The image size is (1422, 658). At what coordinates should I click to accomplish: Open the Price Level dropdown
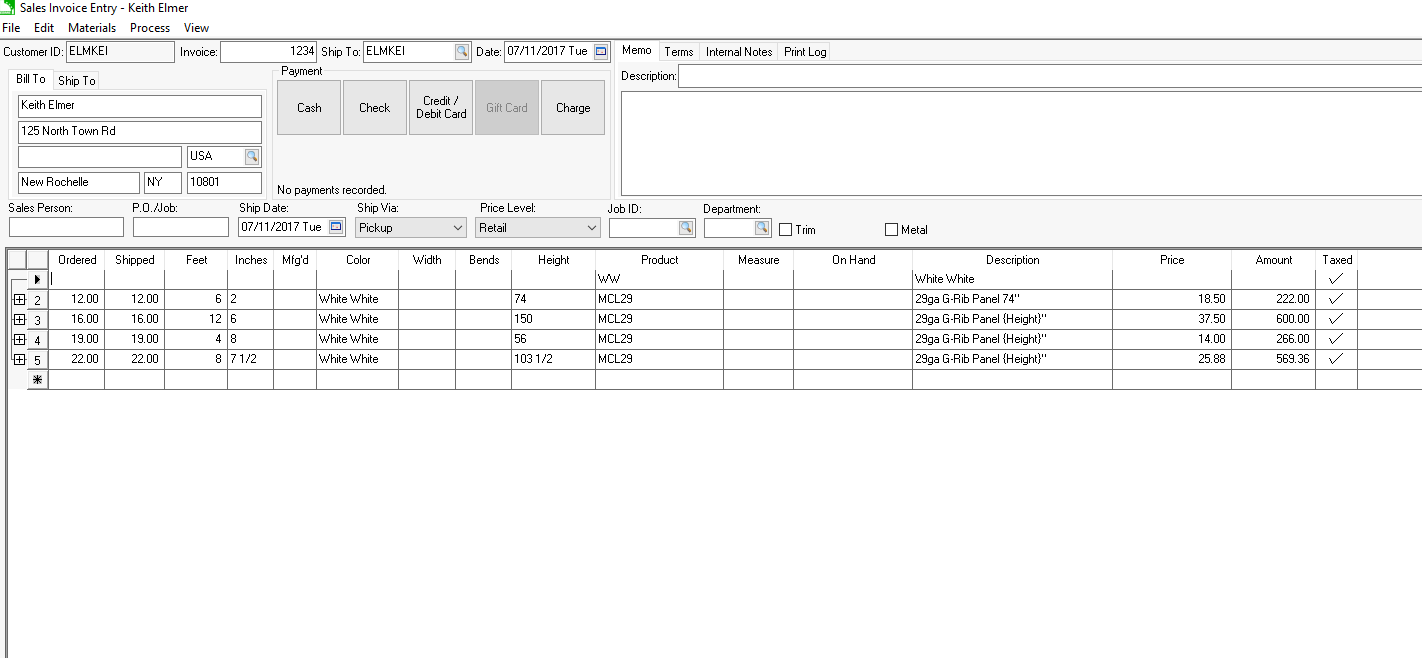point(591,228)
